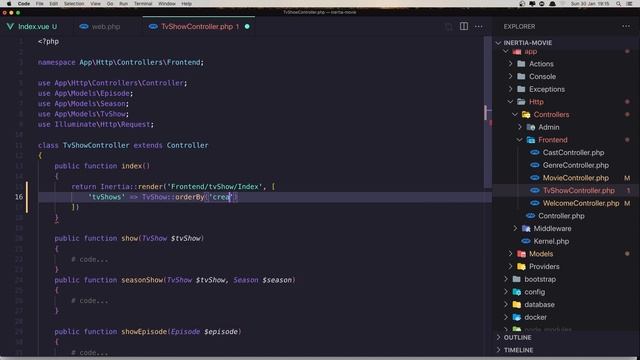640x360 pixels.
Task: Open macOS Control Center icon
Action: coord(629,4)
